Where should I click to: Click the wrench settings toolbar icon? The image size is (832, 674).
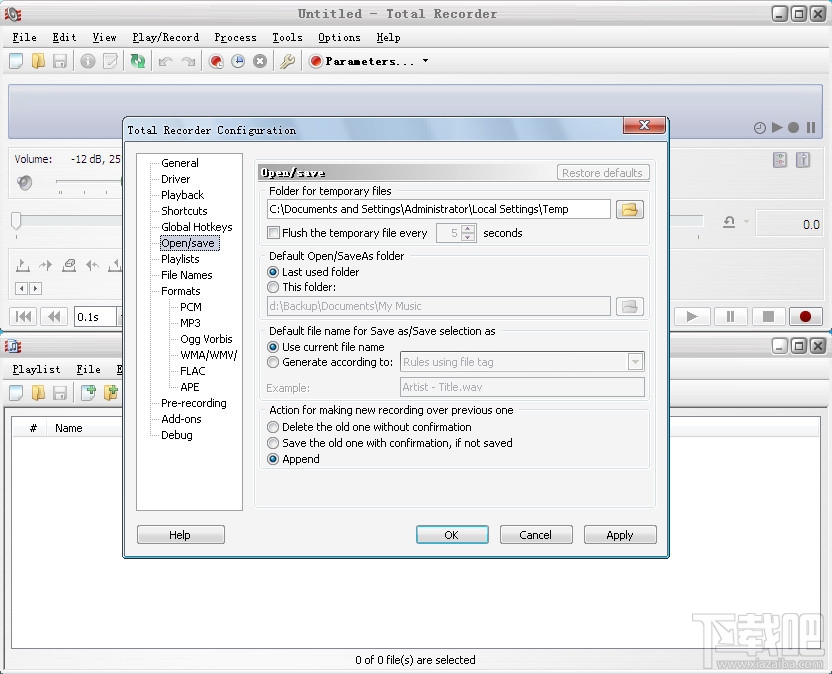[x=287, y=62]
